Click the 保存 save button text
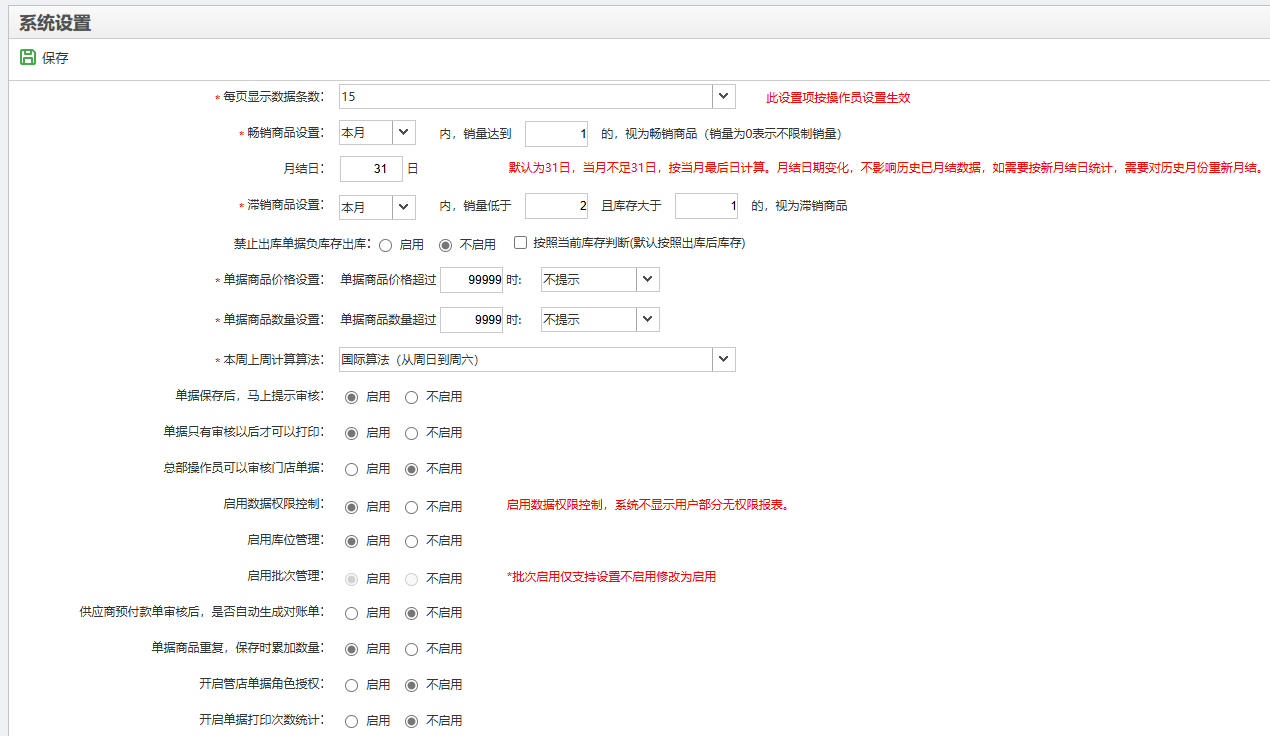 (55, 58)
